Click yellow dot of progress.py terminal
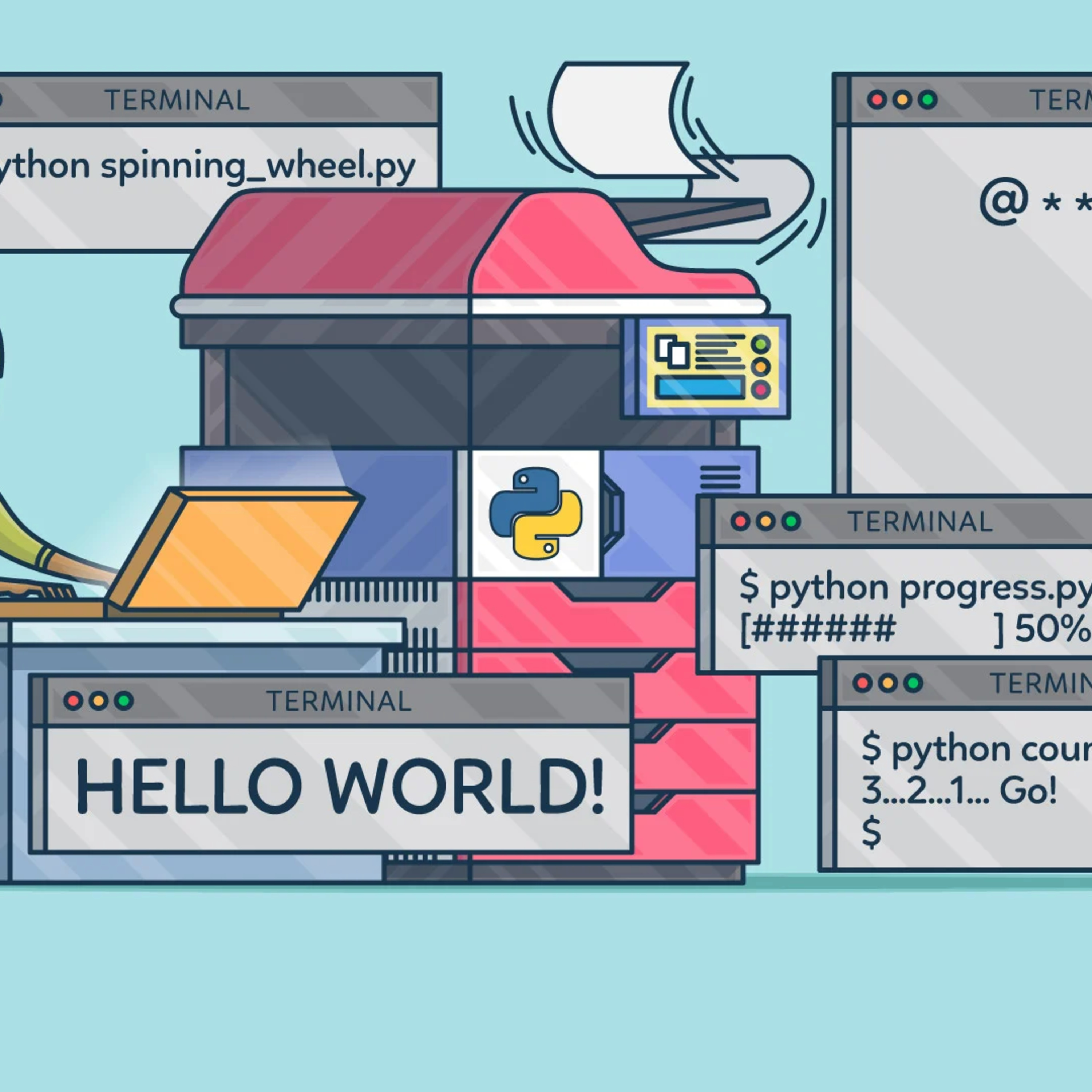Viewport: 1092px width, 1092px height. (x=765, y=521)
